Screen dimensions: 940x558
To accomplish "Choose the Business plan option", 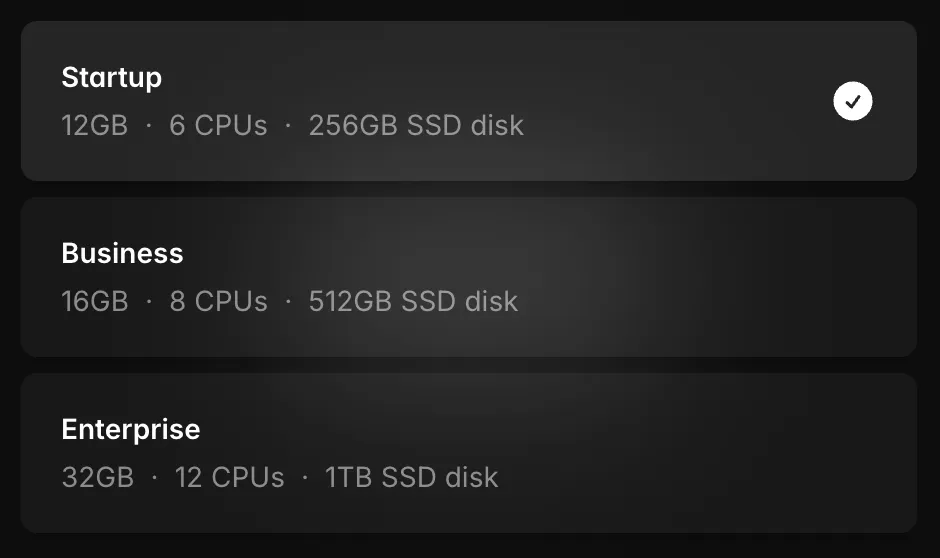I will coord(468,277).
